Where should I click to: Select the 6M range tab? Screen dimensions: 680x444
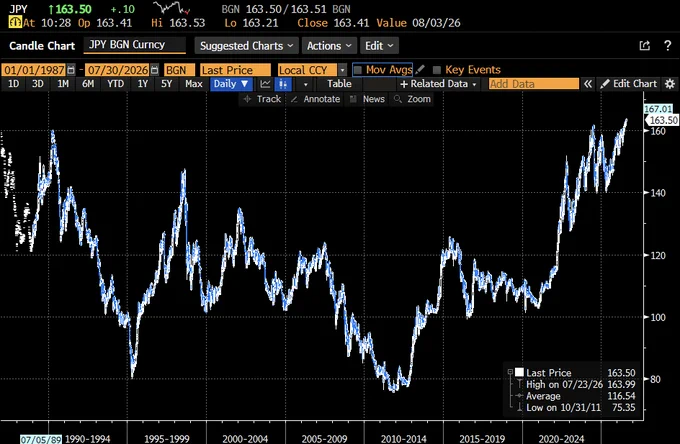point(88,84)
